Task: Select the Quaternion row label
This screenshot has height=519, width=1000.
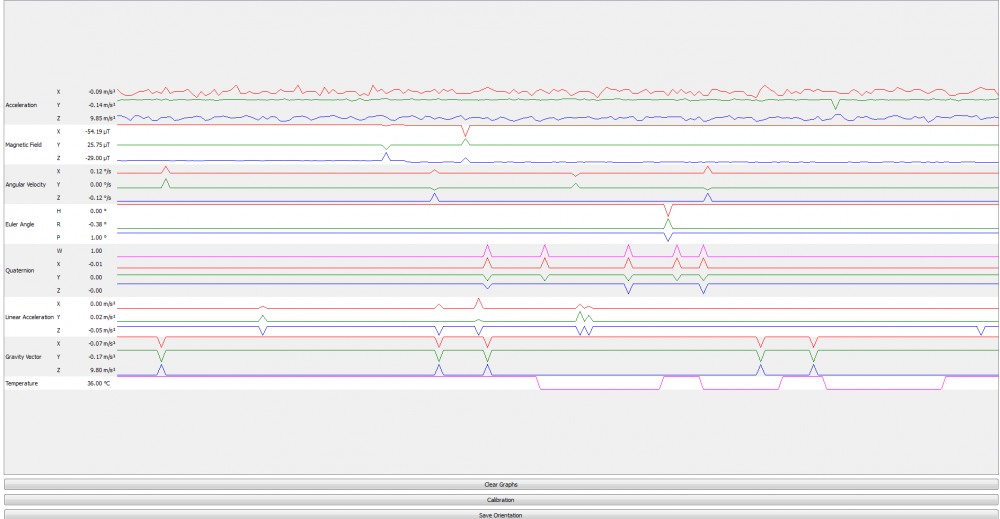Action: [x=20, y=270]
